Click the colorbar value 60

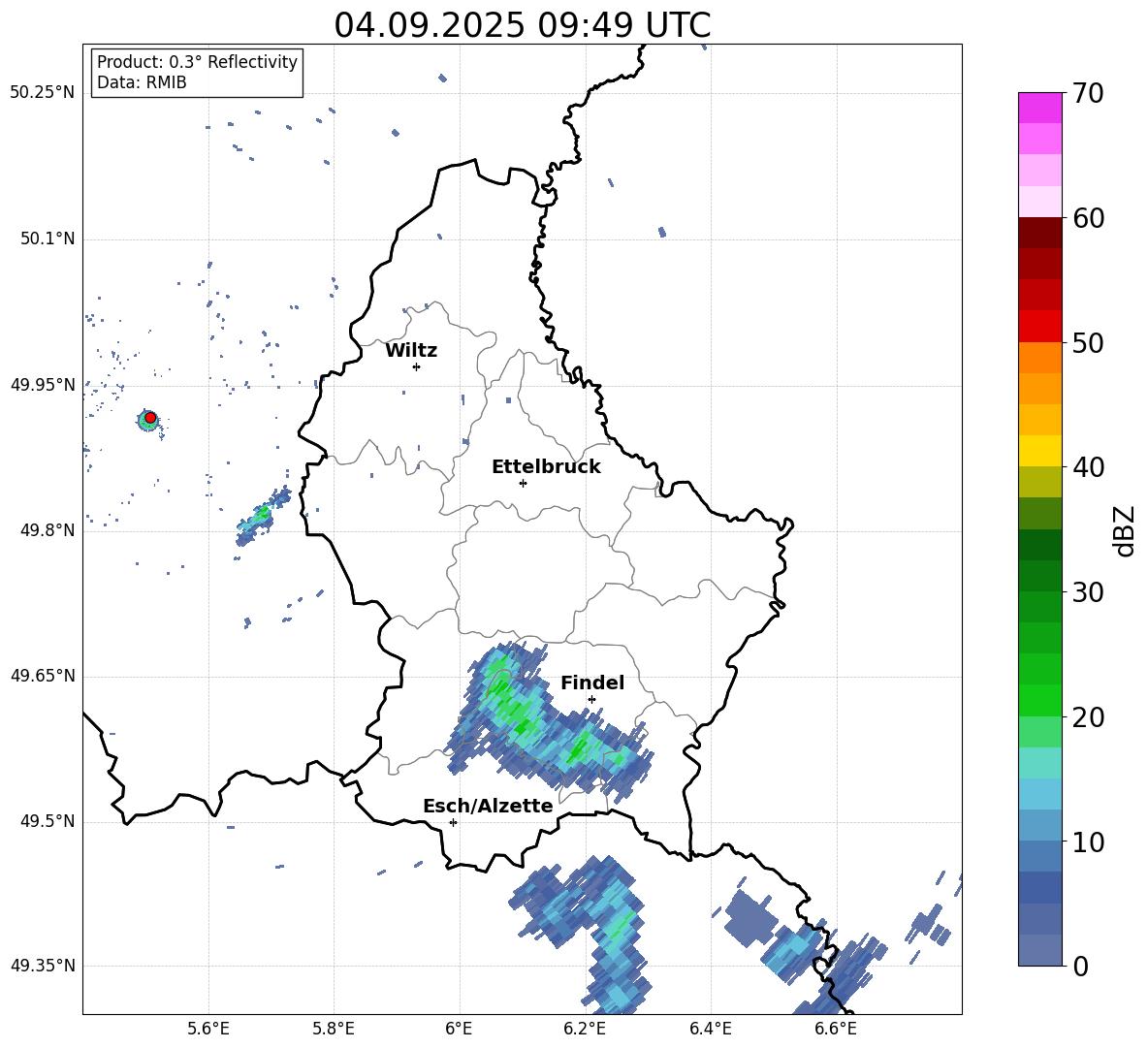tap(1088, 218)
